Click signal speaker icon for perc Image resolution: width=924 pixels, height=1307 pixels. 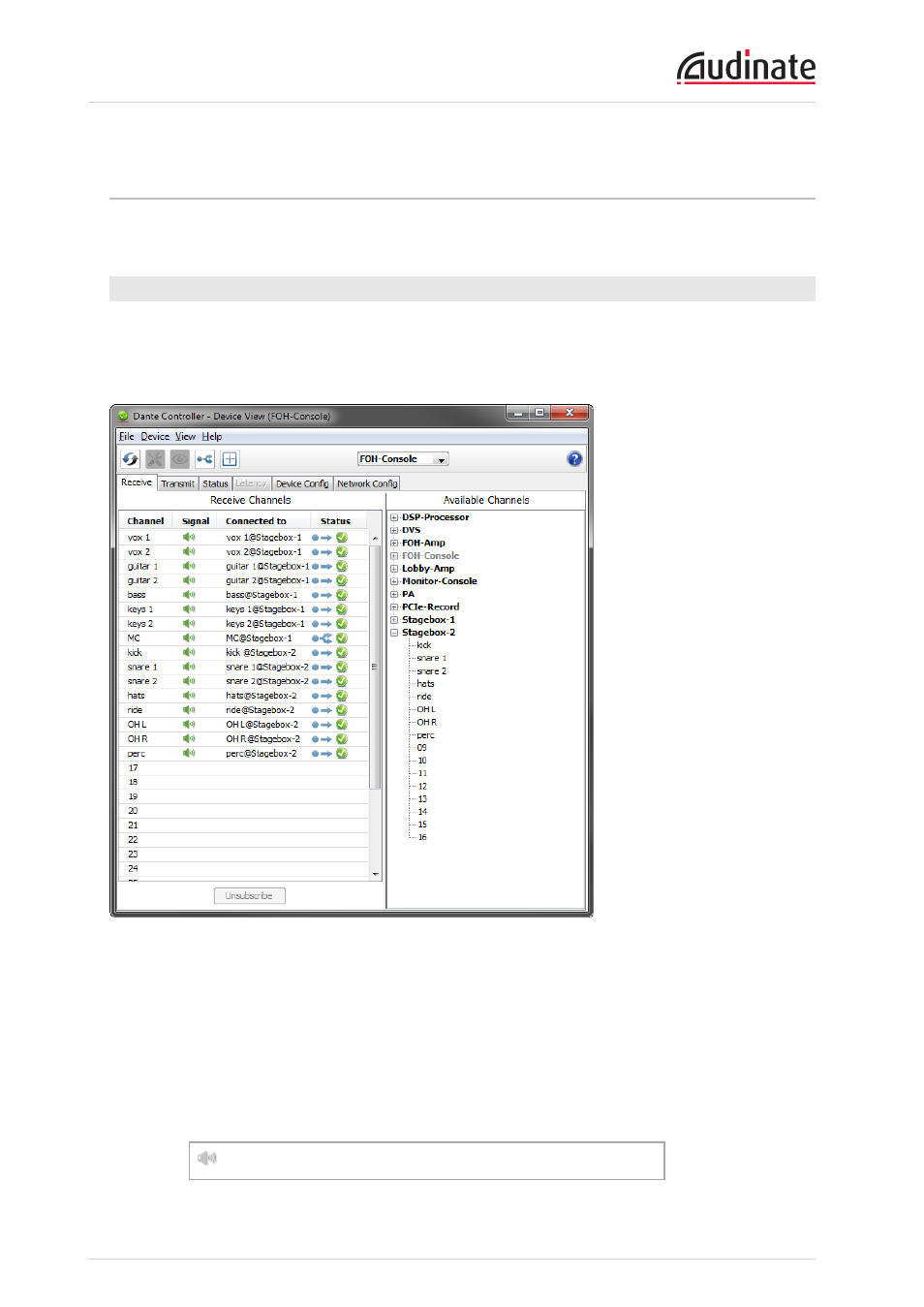[x=189, y=753]
